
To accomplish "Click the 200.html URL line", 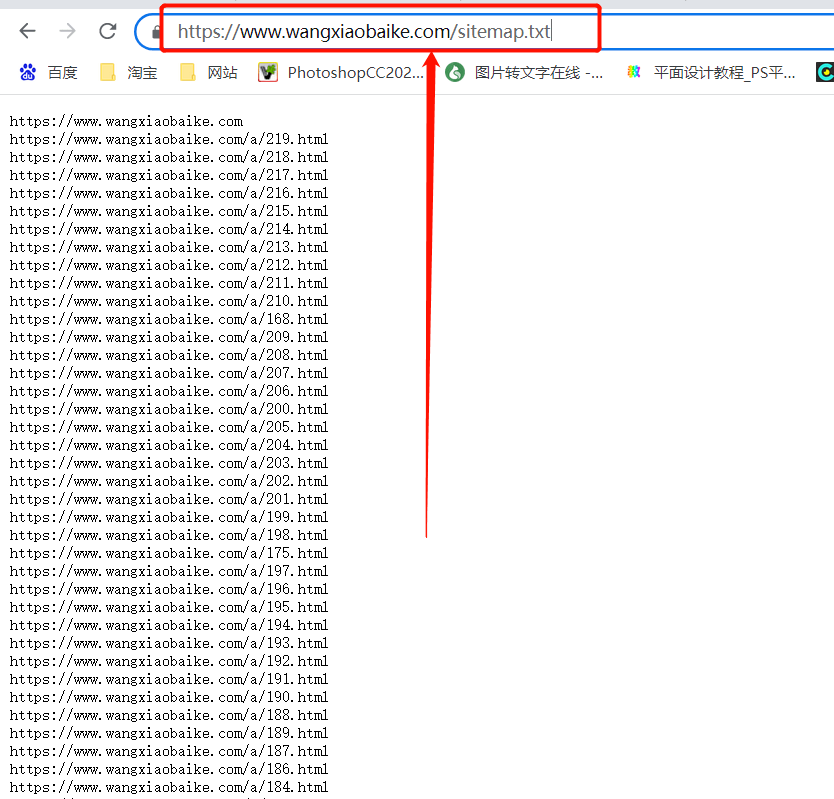I will tap(169, 409).
